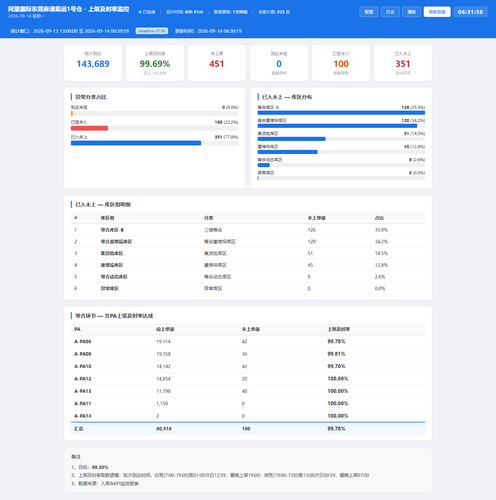Click the 35.9% zone distribution bar

(341, 113)
